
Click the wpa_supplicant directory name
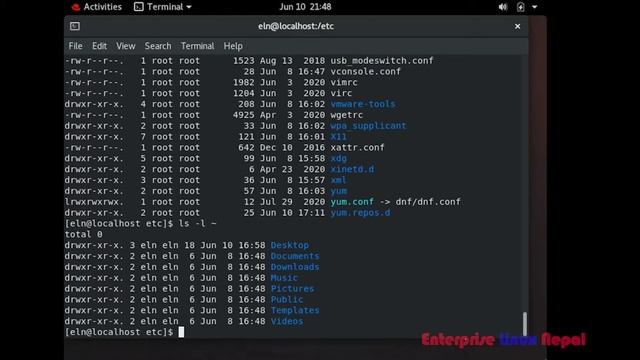(369, 126)
